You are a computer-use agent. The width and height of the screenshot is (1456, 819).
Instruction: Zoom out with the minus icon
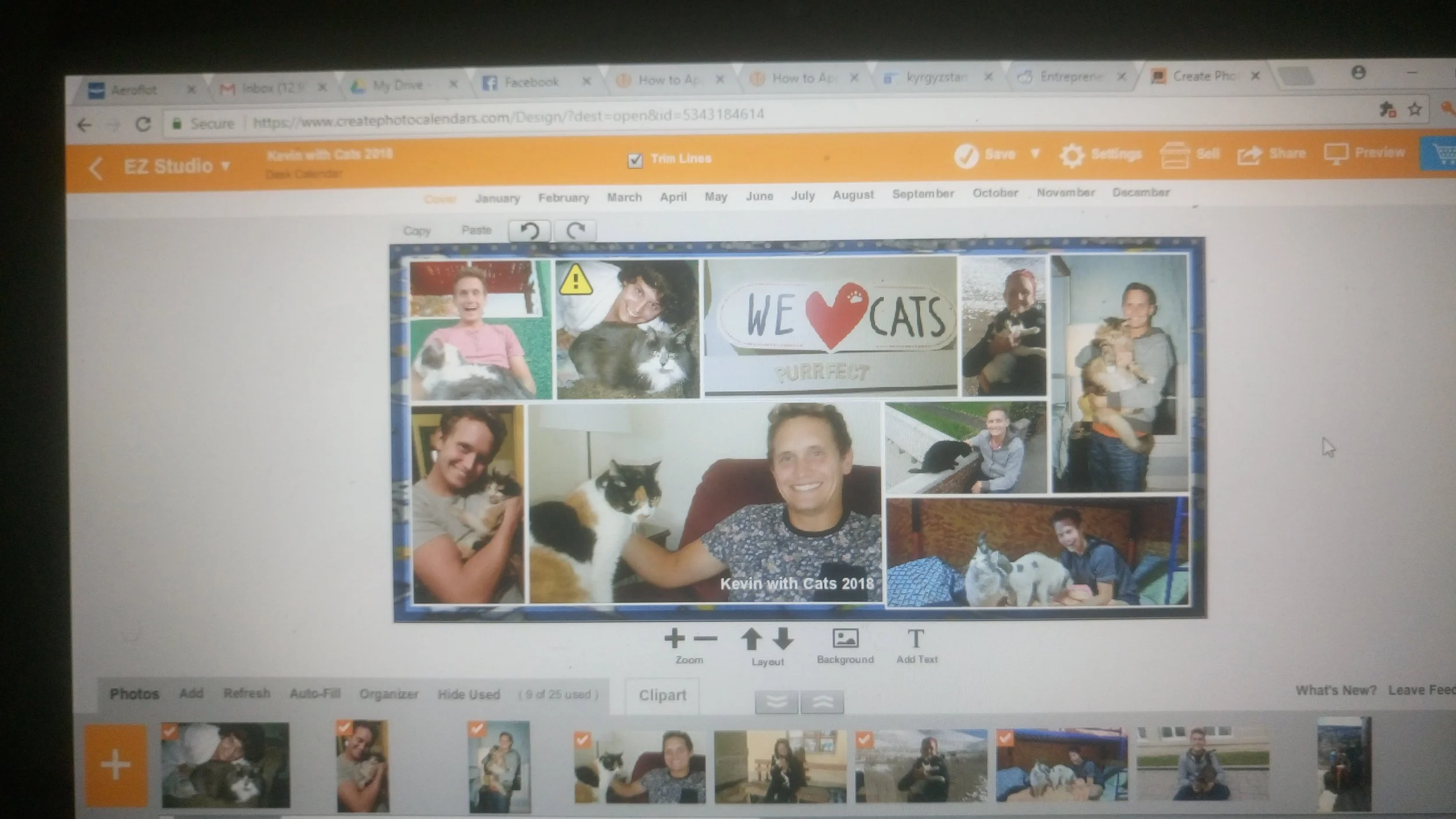click(705, 639)
